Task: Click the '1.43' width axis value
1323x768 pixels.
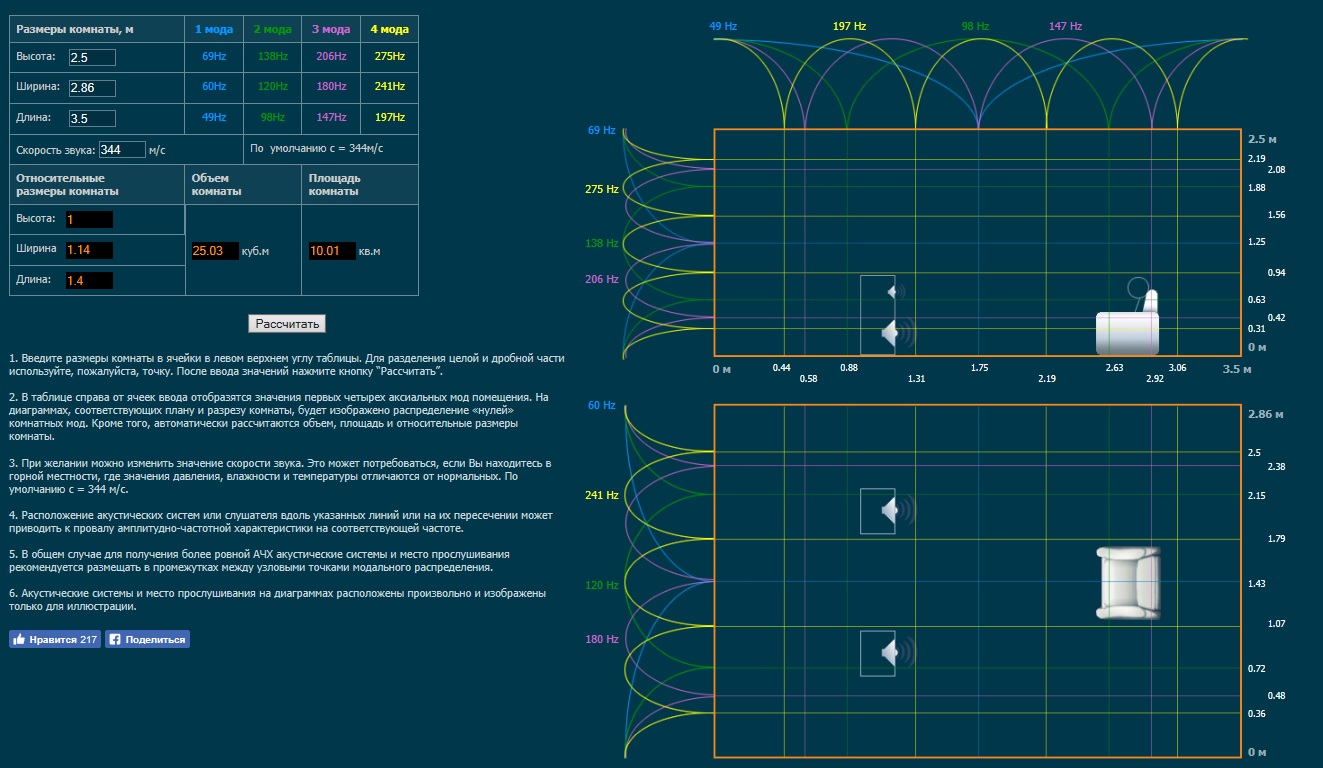Action: 1257,583
